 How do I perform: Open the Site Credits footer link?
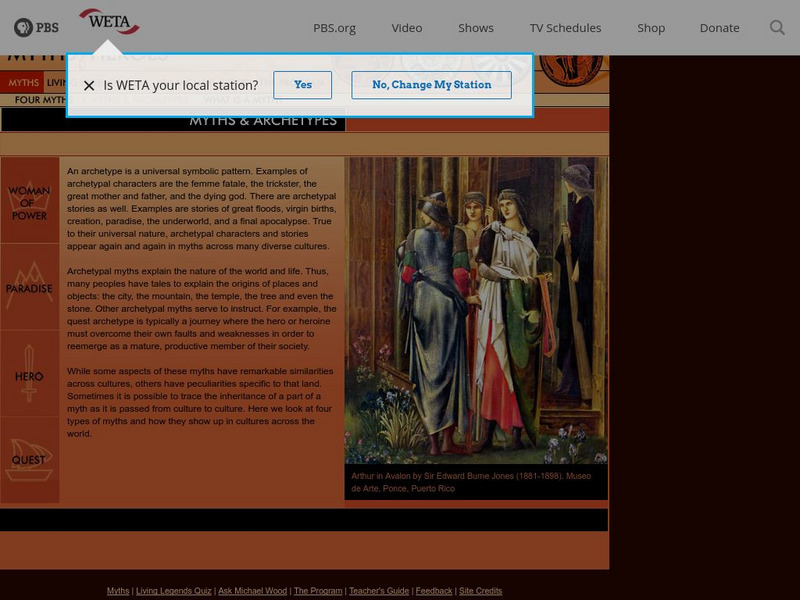coord(481,591)
